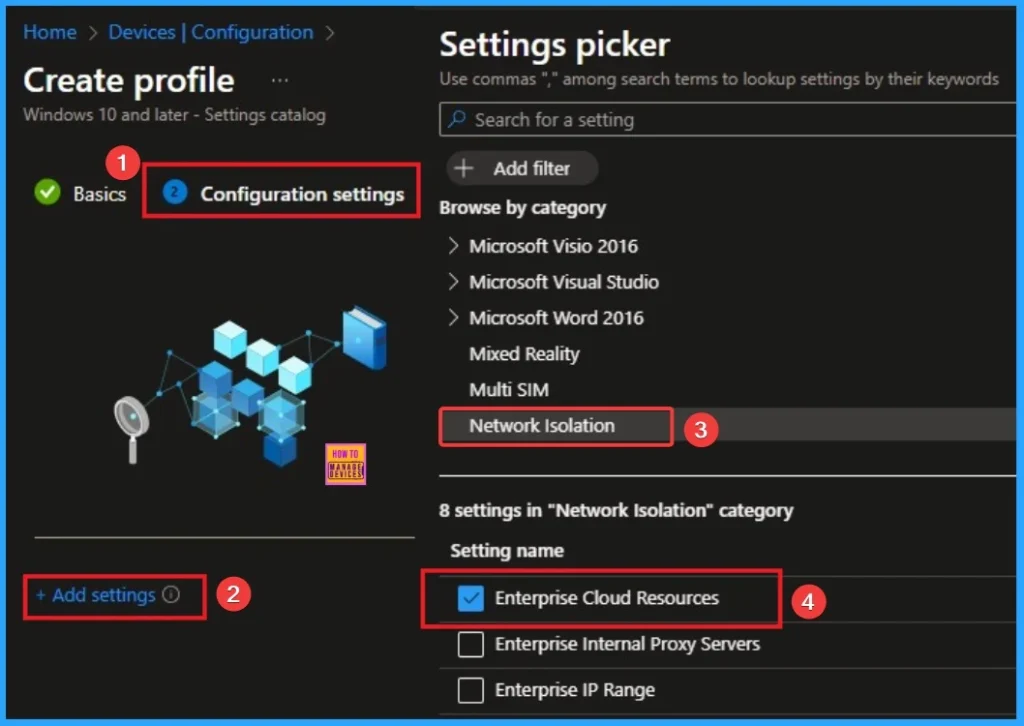Check Enterprise Internal Proxy Servers setting
This screenshot has width=1024, height=726.
click(470, 645)
